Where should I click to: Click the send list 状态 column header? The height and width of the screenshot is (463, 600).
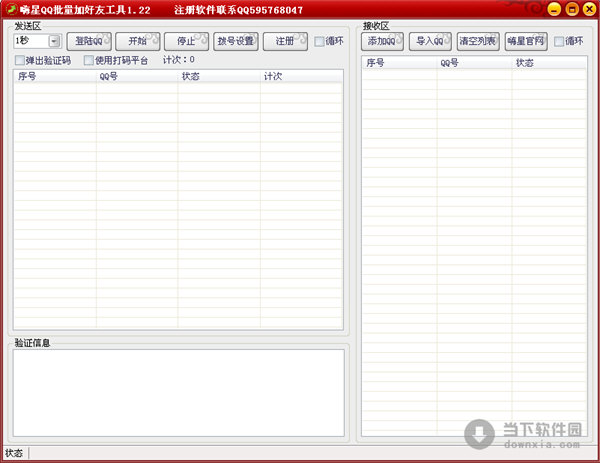[x=219, y=77]
